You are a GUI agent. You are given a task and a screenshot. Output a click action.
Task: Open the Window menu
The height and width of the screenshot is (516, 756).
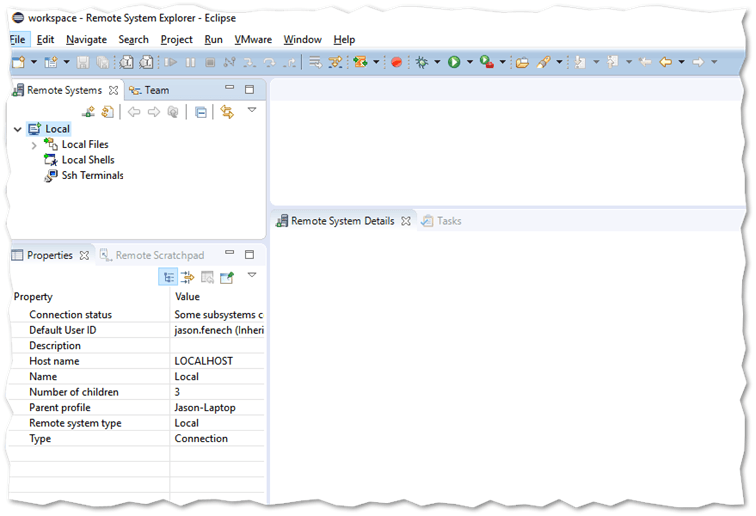click(x=302, y=40)
